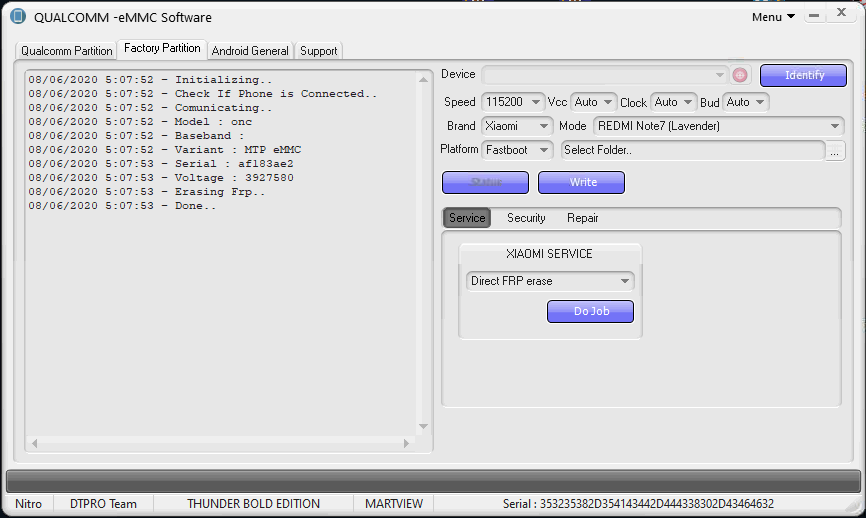866x518 pixels.
Task: Click the Nitro status bar entry
Action: (x=29, y=504)
